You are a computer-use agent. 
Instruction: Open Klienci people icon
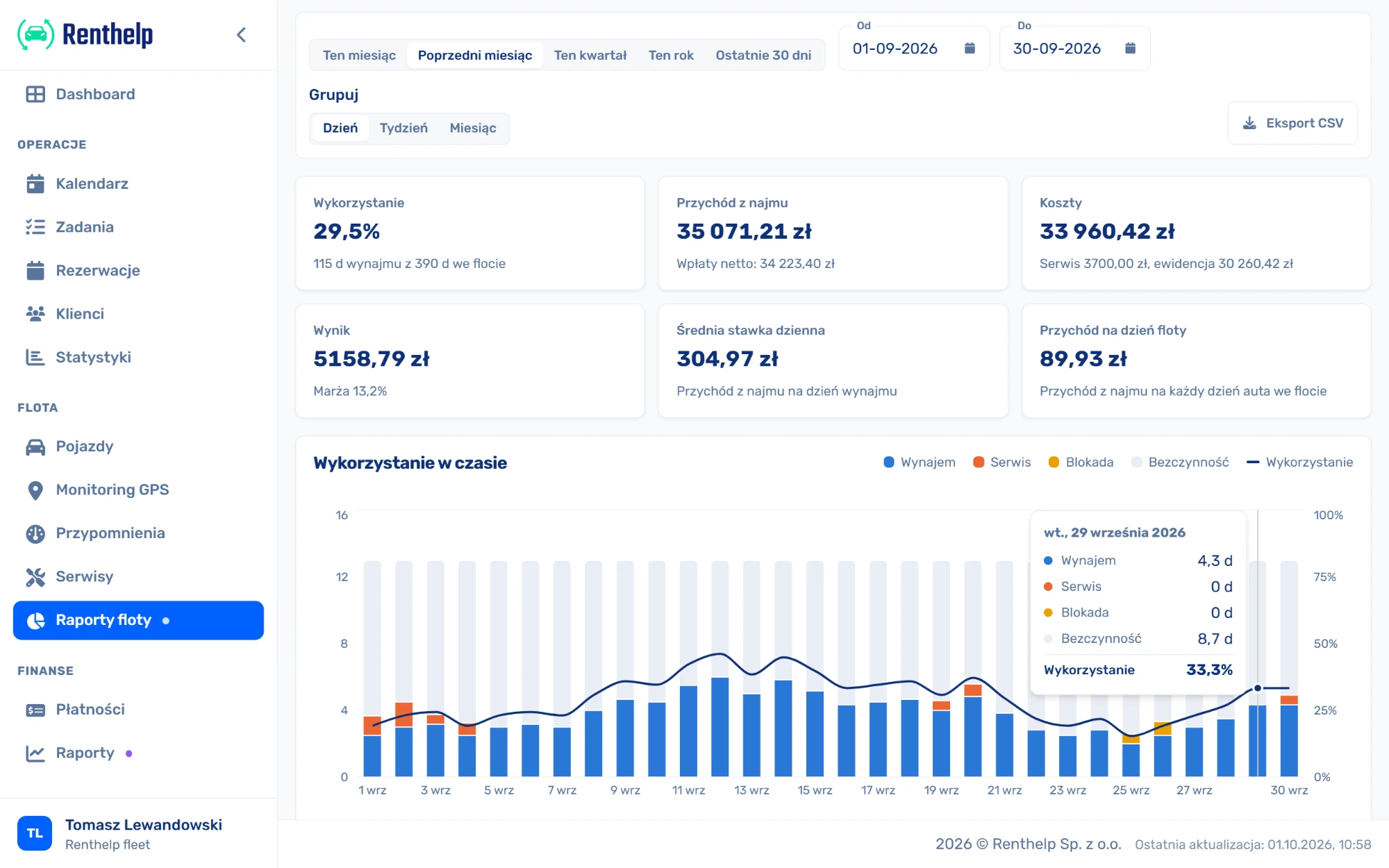pyautogui.click(x=35, y=314)
